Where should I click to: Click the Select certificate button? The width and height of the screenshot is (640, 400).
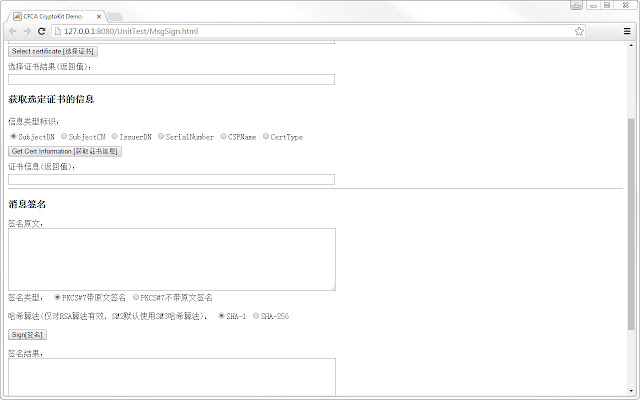53,51
